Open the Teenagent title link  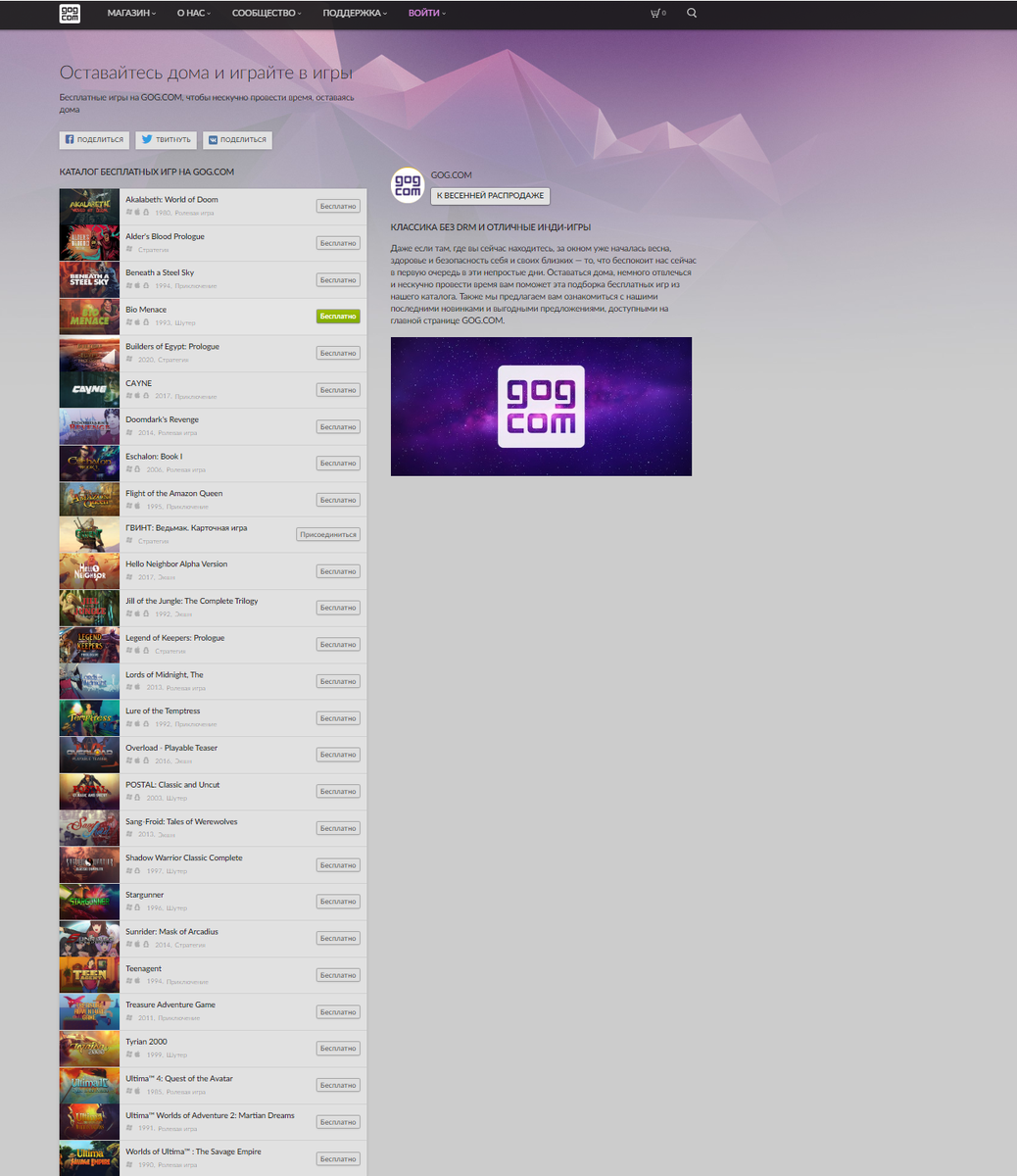click(143, 968)
